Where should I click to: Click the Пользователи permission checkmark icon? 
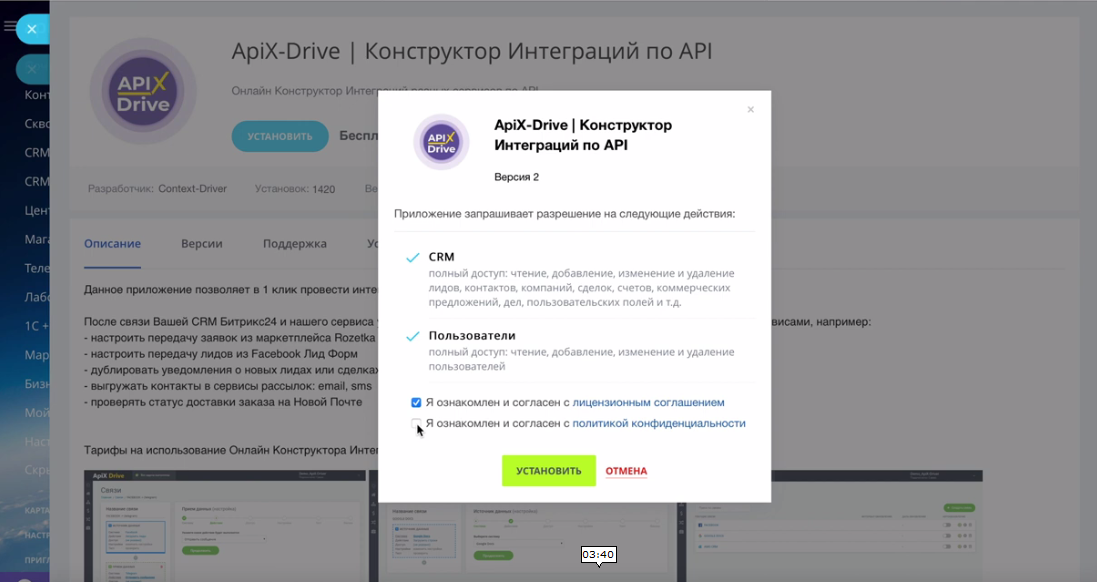point(413,336)
